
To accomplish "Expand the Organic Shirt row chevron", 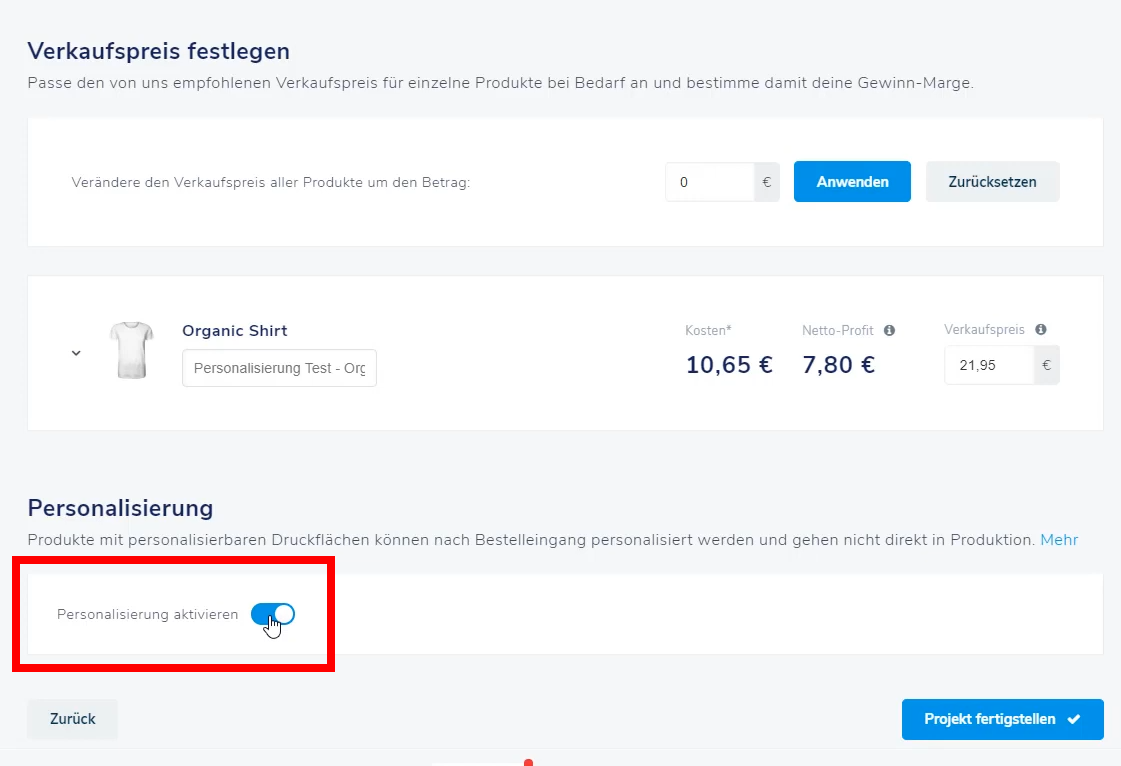I will pos(76,353).
